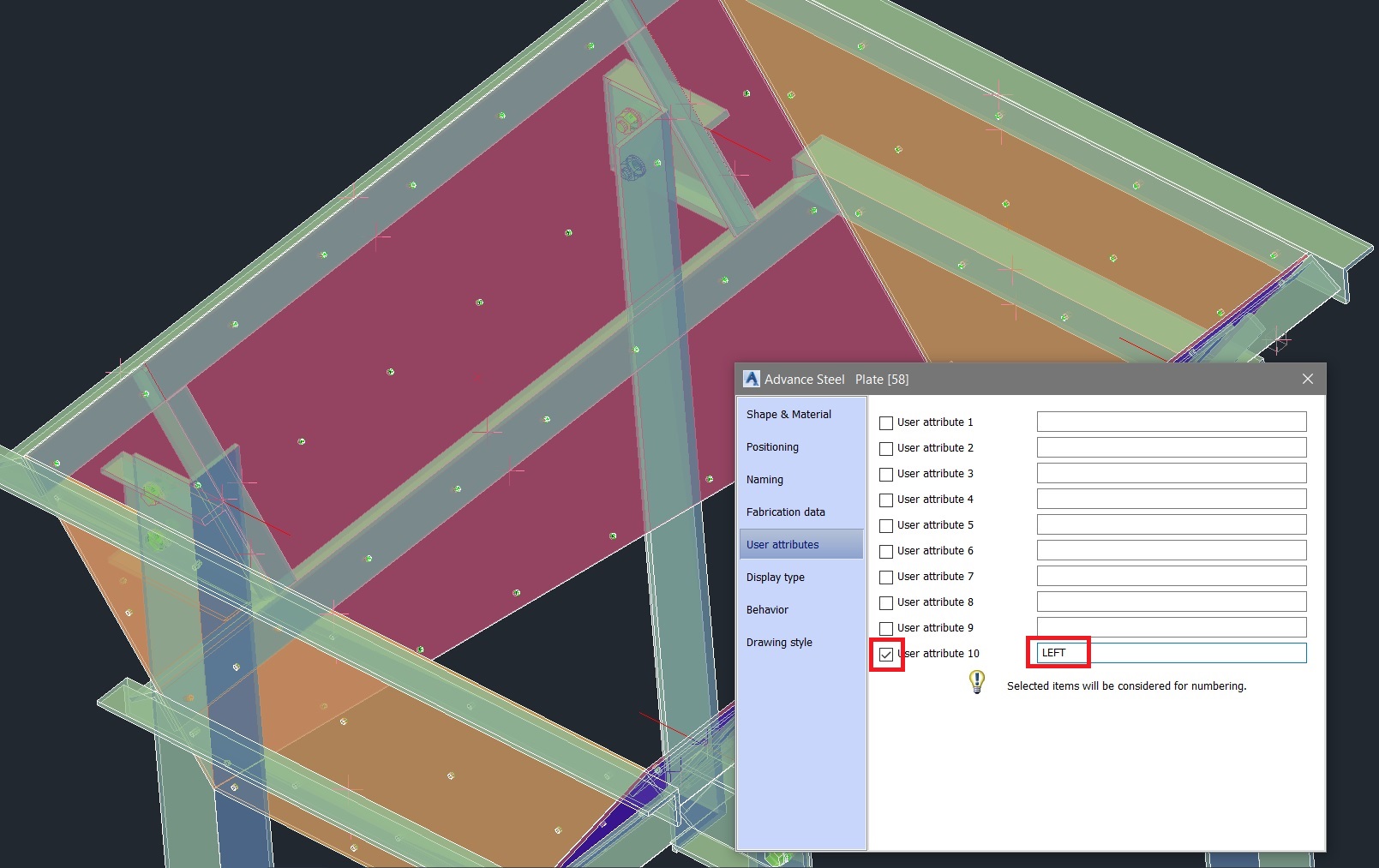
Task: Disable the User attribute 10 checkbox
Action: pos(885,653)
